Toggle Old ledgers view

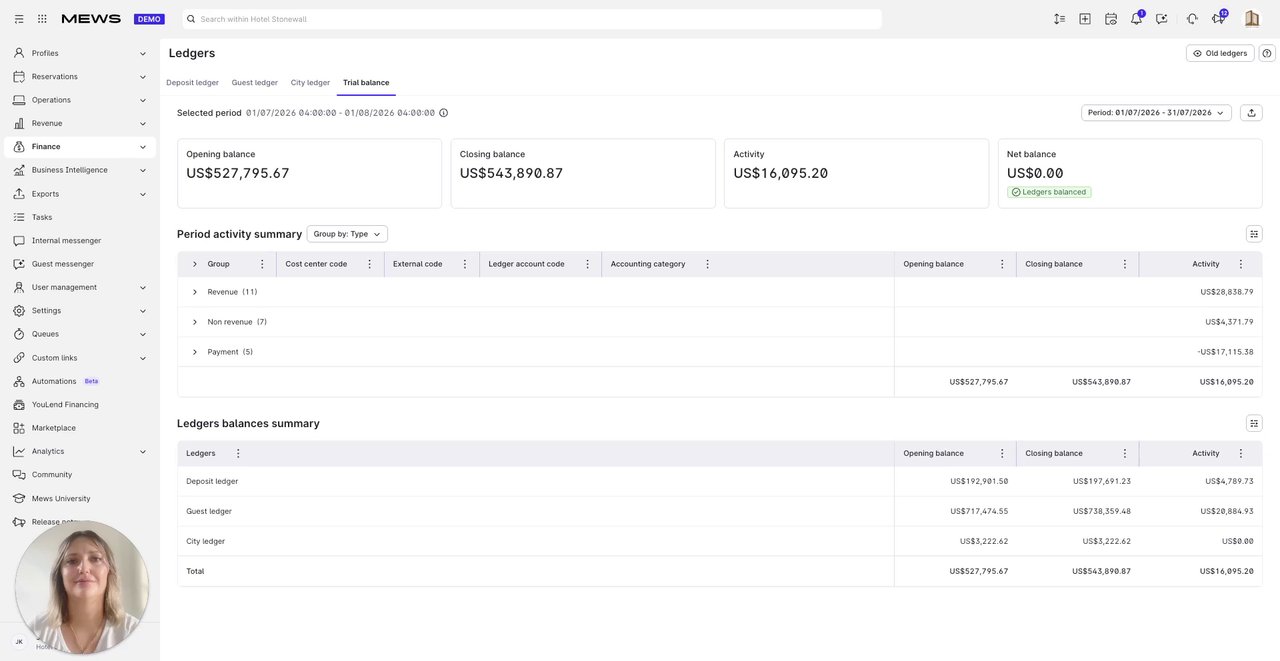click(1220, 53)
